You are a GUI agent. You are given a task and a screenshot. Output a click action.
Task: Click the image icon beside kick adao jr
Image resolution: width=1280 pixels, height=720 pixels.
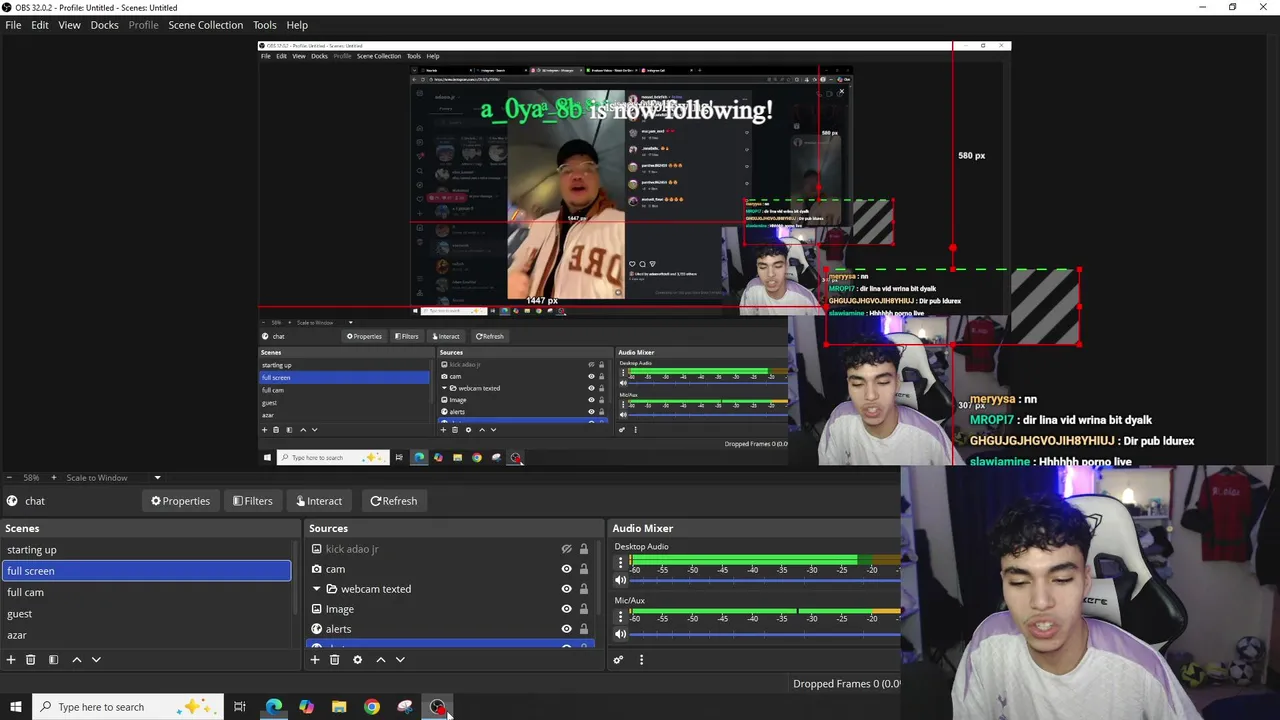point(317,549)
